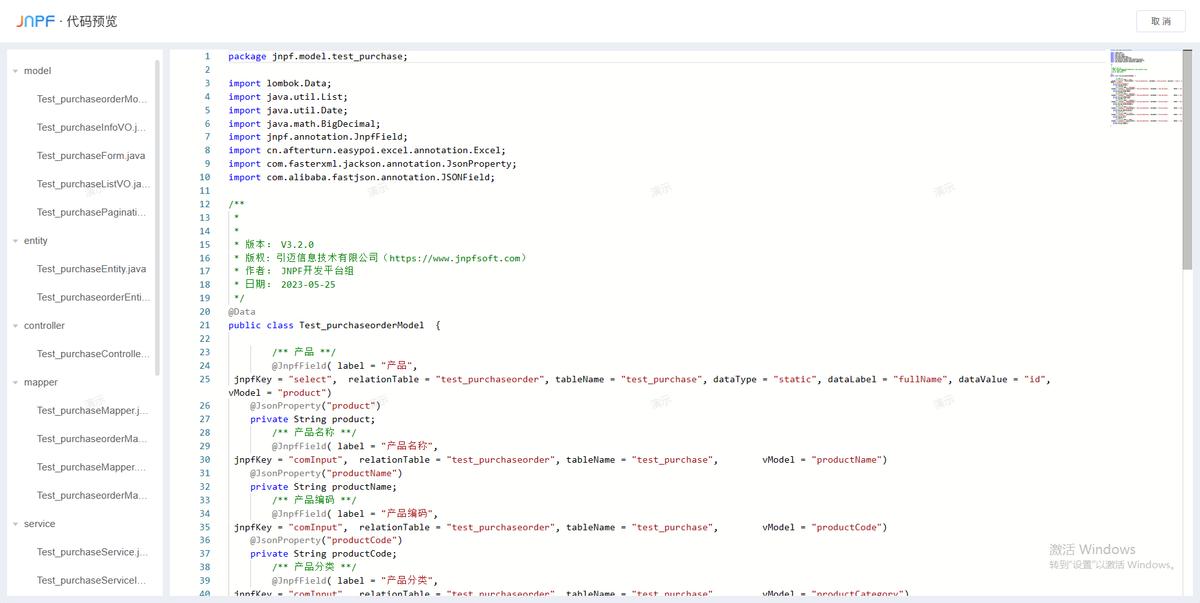Viewport: 1200px width, 603px height.
Task: Click the code editor vertical scrollbar
Action: (1187, 160)
